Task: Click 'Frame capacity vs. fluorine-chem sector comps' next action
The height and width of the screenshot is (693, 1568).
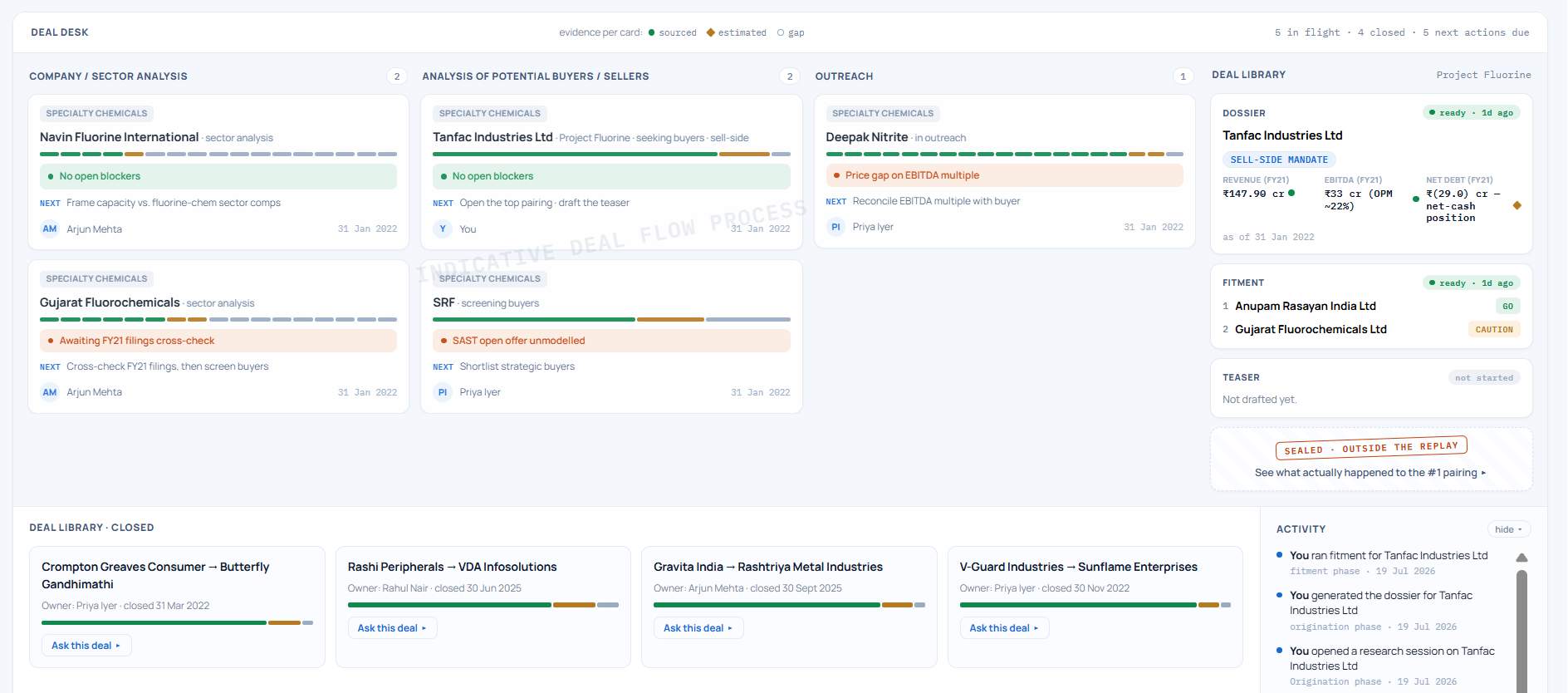Action: 174,203
